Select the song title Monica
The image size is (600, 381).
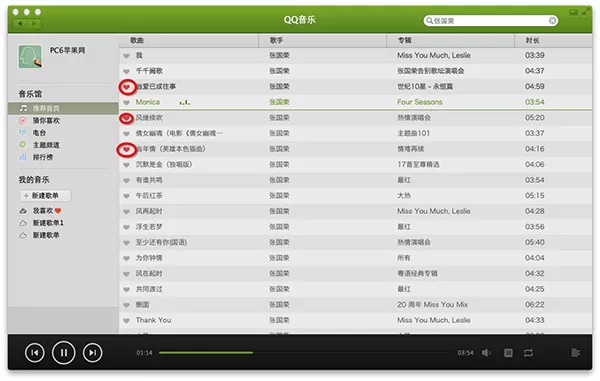click(148, 102)
